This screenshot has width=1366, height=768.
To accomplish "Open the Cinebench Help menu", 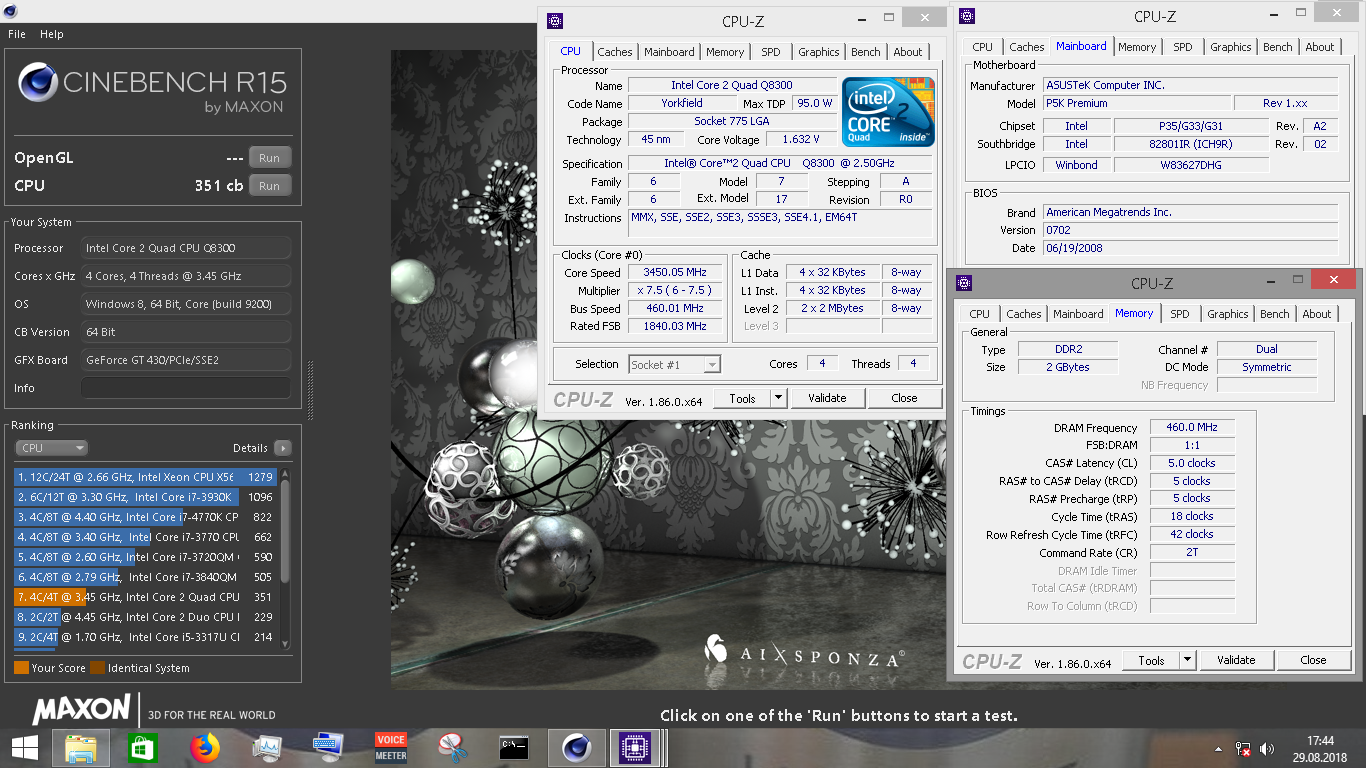I will [52, 34].
